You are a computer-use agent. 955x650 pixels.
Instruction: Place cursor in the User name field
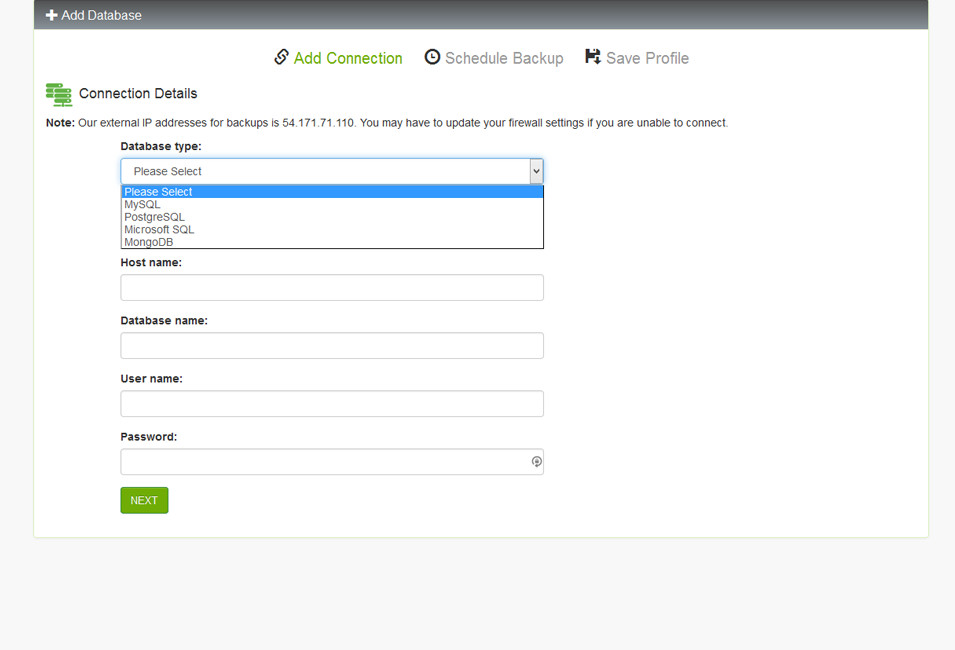click(331, 404)
